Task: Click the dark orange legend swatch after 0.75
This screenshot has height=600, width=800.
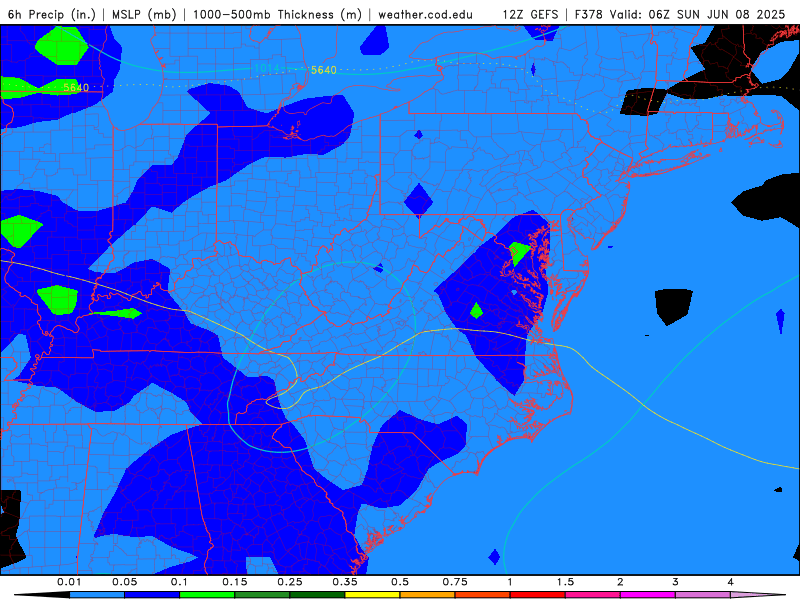Action: point(483,595)
